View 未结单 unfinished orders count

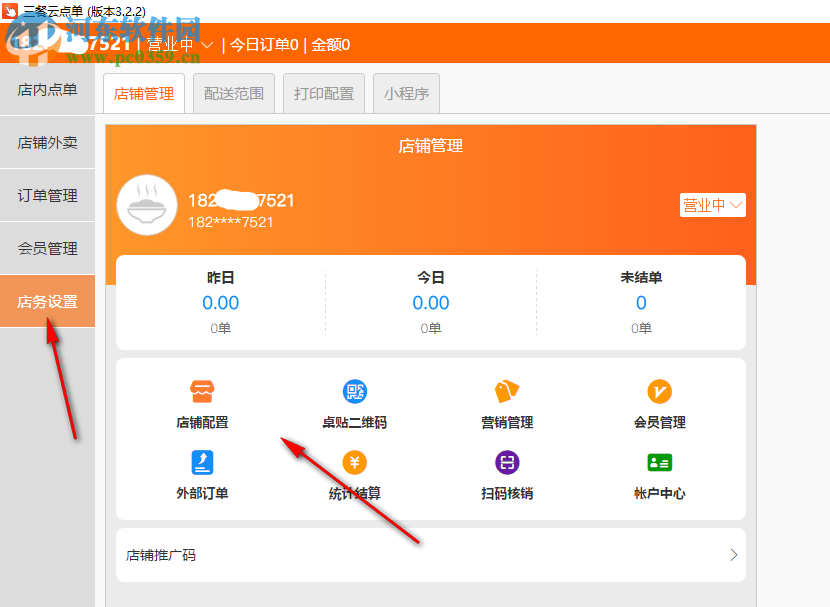tap(640, 302)
